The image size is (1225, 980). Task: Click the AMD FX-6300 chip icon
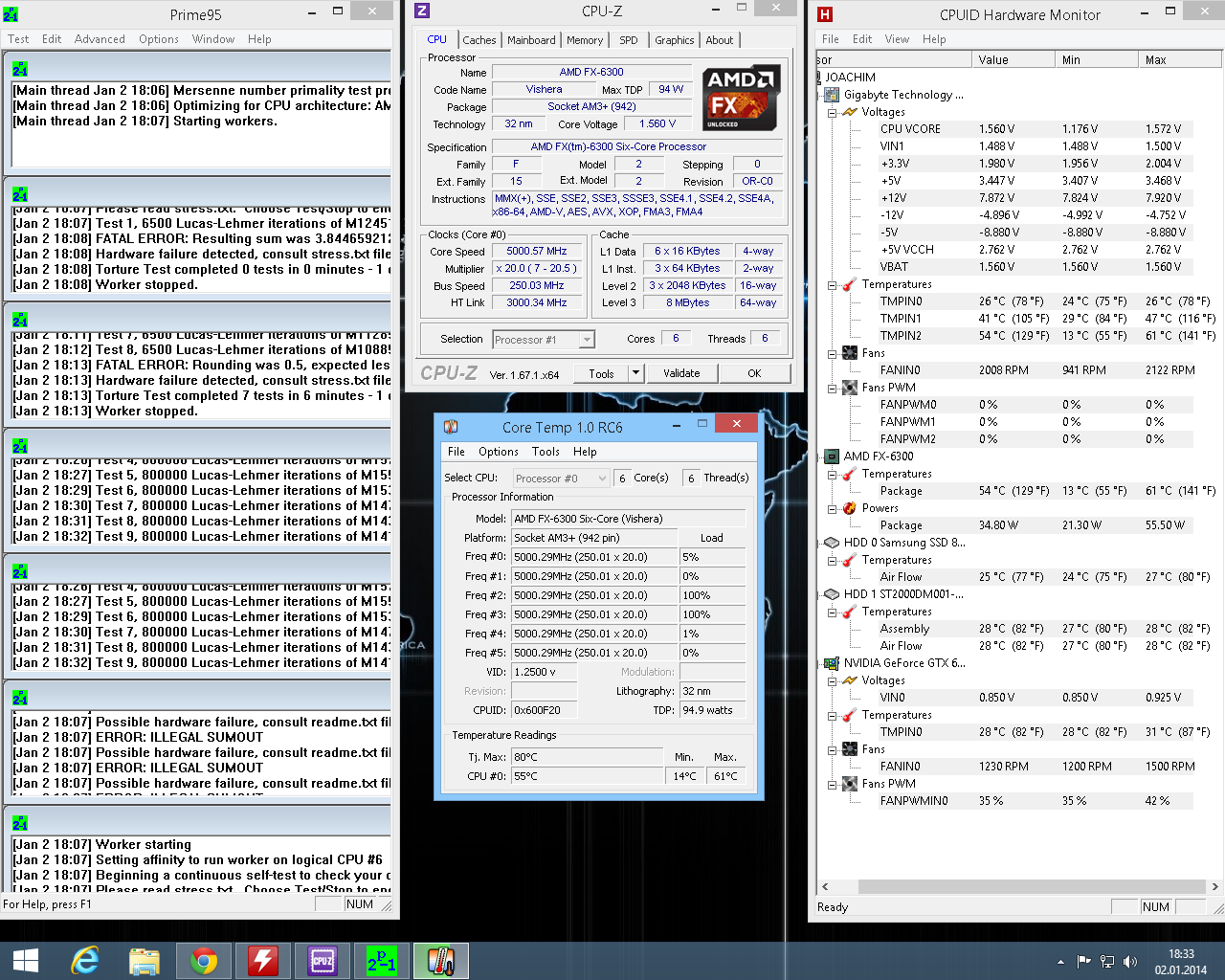pyautogui.click(x=833, y=457)
